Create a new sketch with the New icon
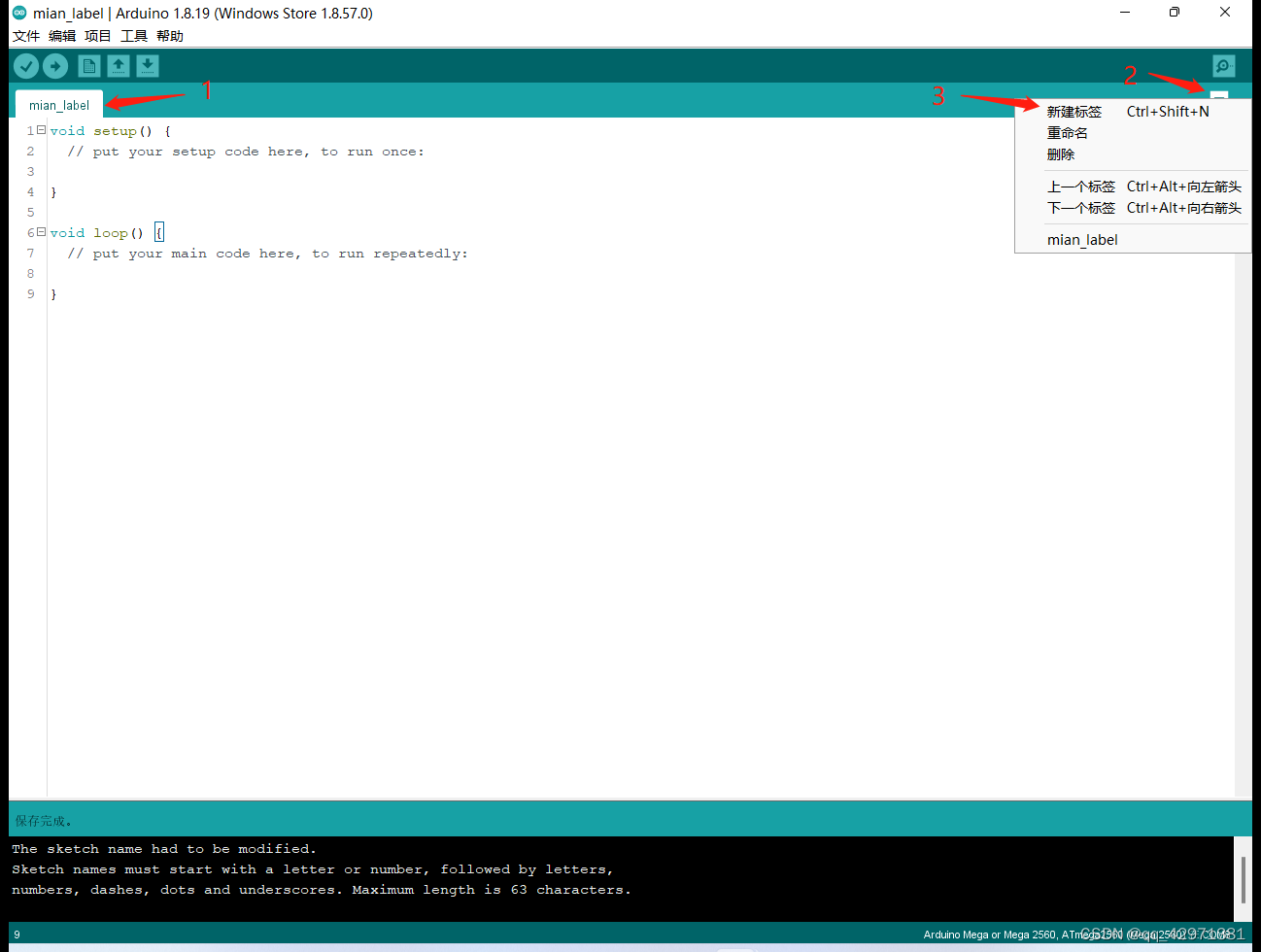 [x=88, y=65]
